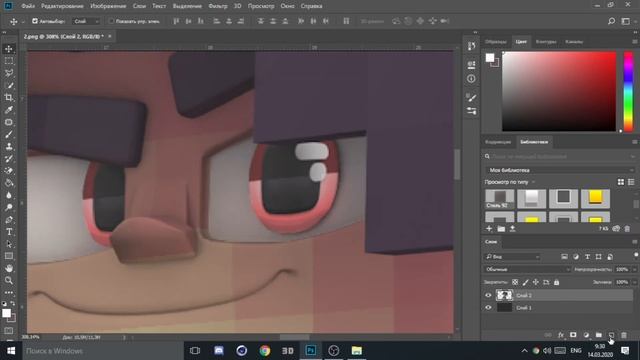The height and width of the screenshot is (360, 640).
Task: Hide layer Слой 1 with eye icon
Action: point(488,308)
